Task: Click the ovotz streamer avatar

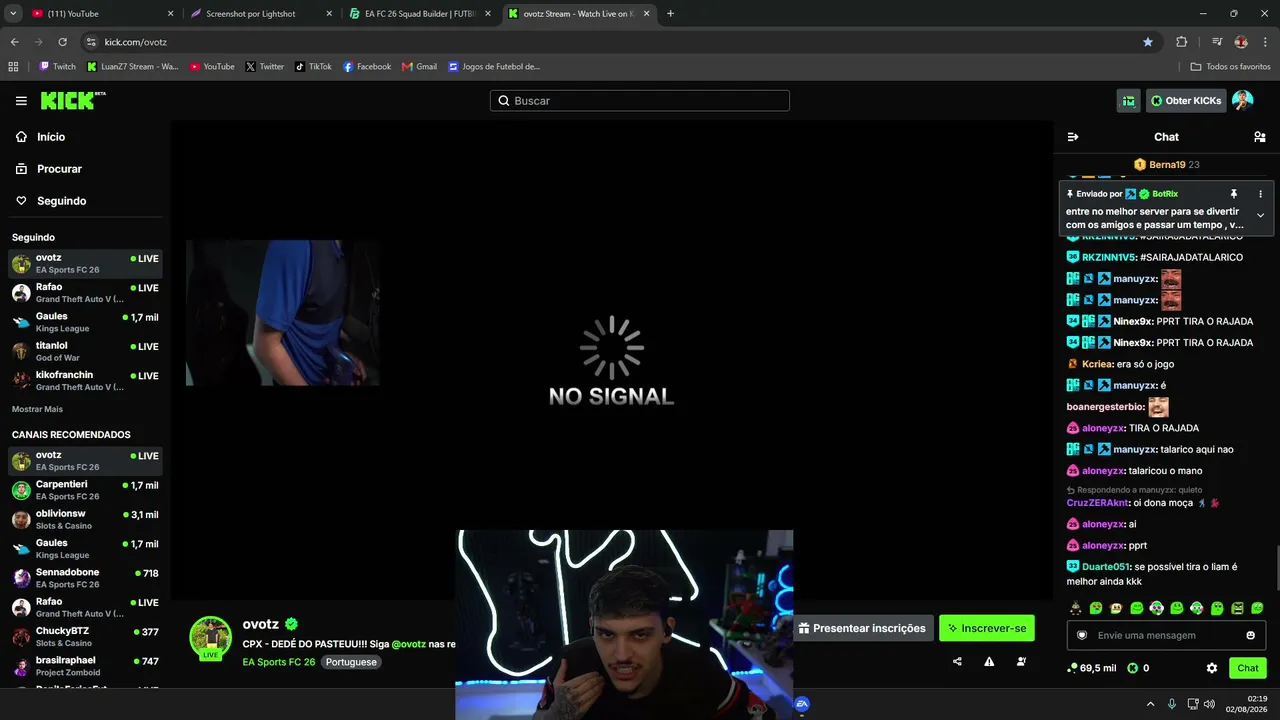Action: (211, 637)
